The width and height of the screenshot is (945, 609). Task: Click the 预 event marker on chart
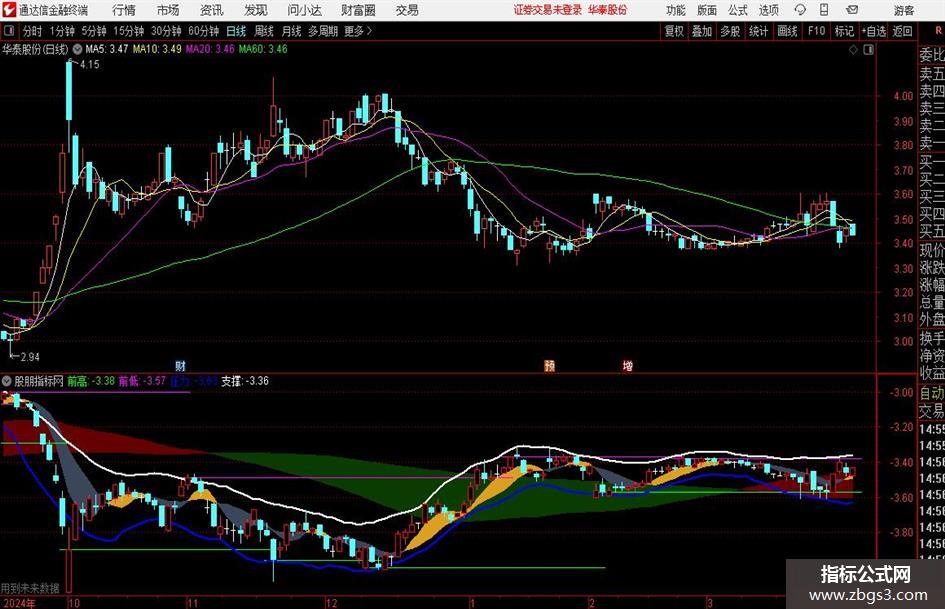pos(550,365)
